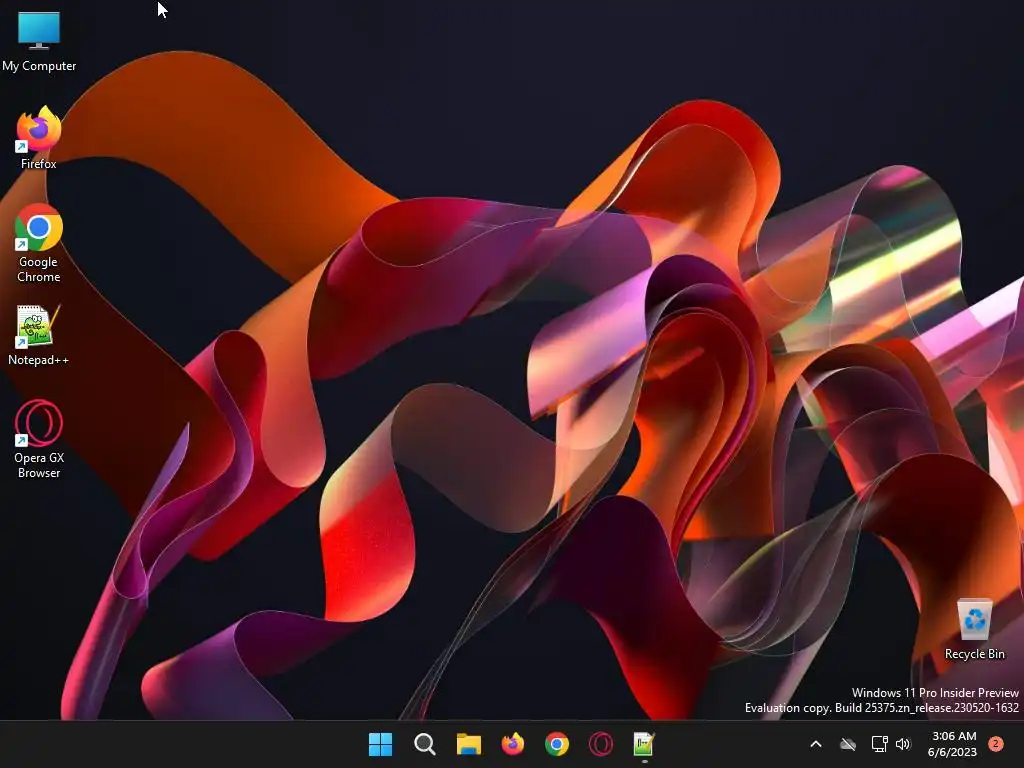Open the notification badge showing 2
The image size is (1024, 768).
(x=995, y=744)
